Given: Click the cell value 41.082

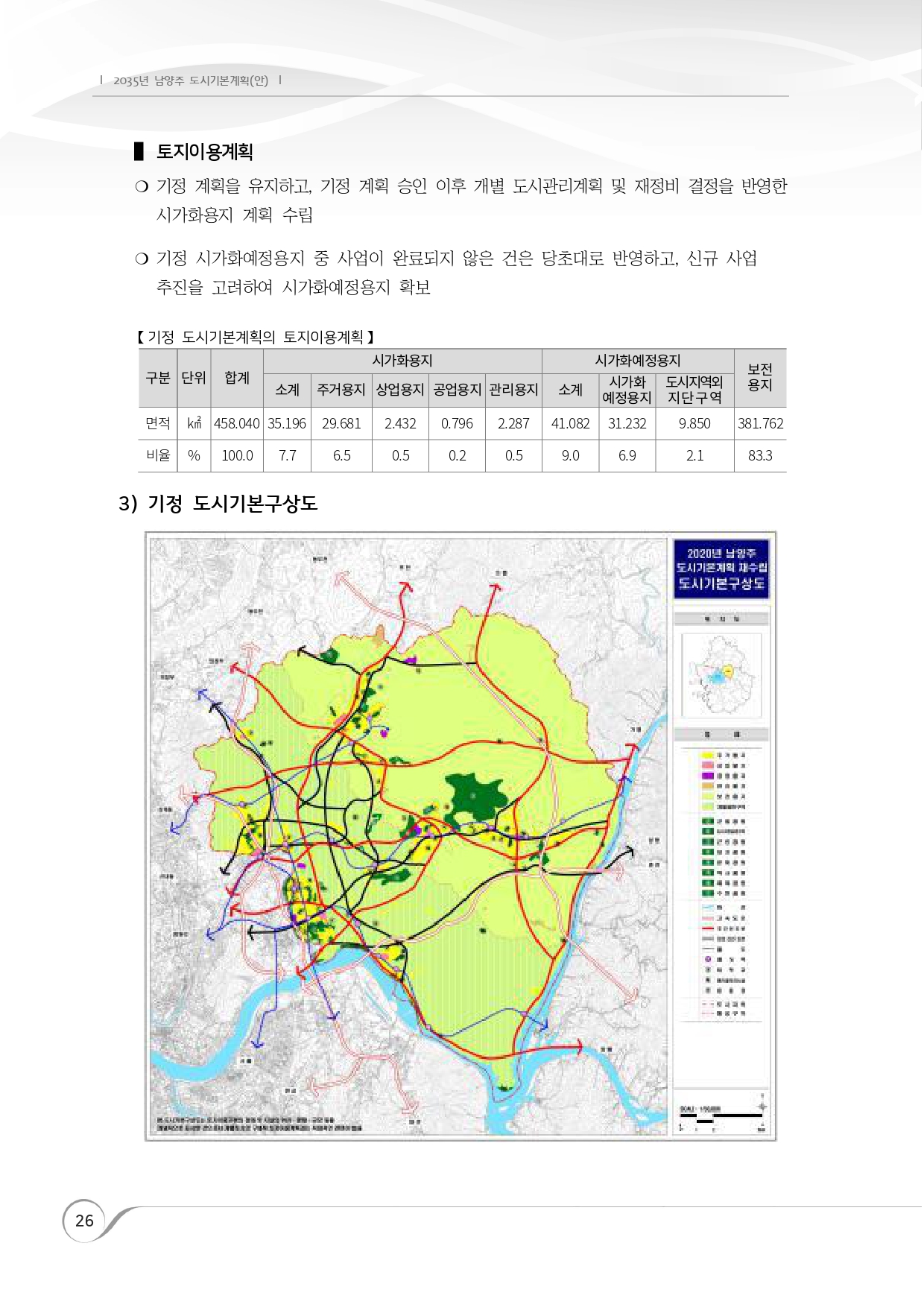Looking at the screenshot, I should click(x=570, y=423).
